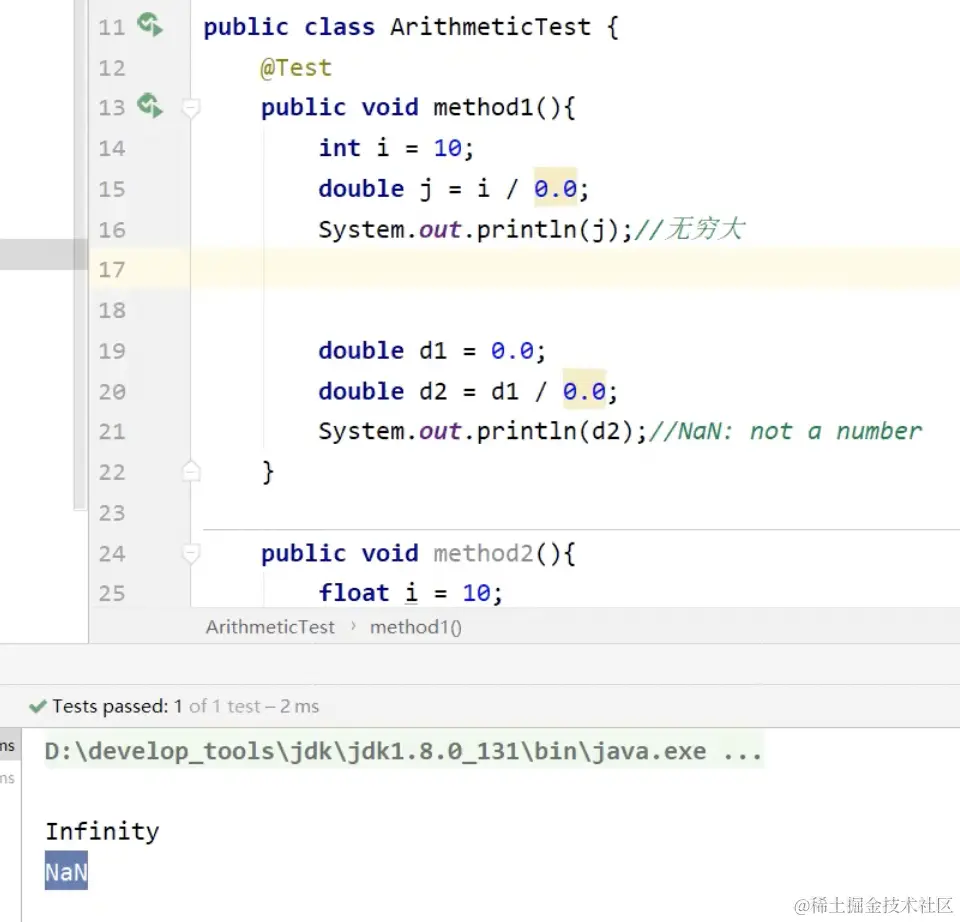Click line number 23 in gutter
960x922 pixels.
coord(111,513)
